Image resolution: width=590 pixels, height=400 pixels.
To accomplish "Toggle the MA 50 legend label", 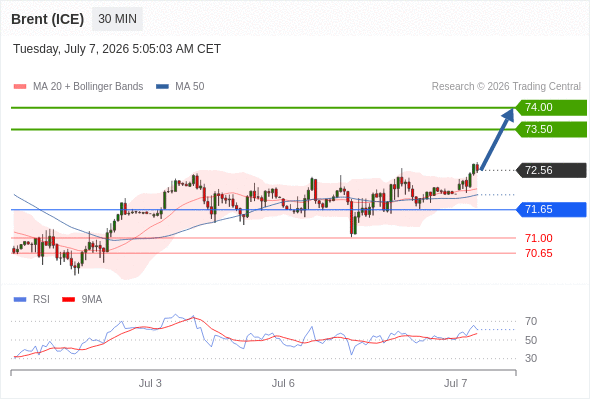I will pos(190,87).
